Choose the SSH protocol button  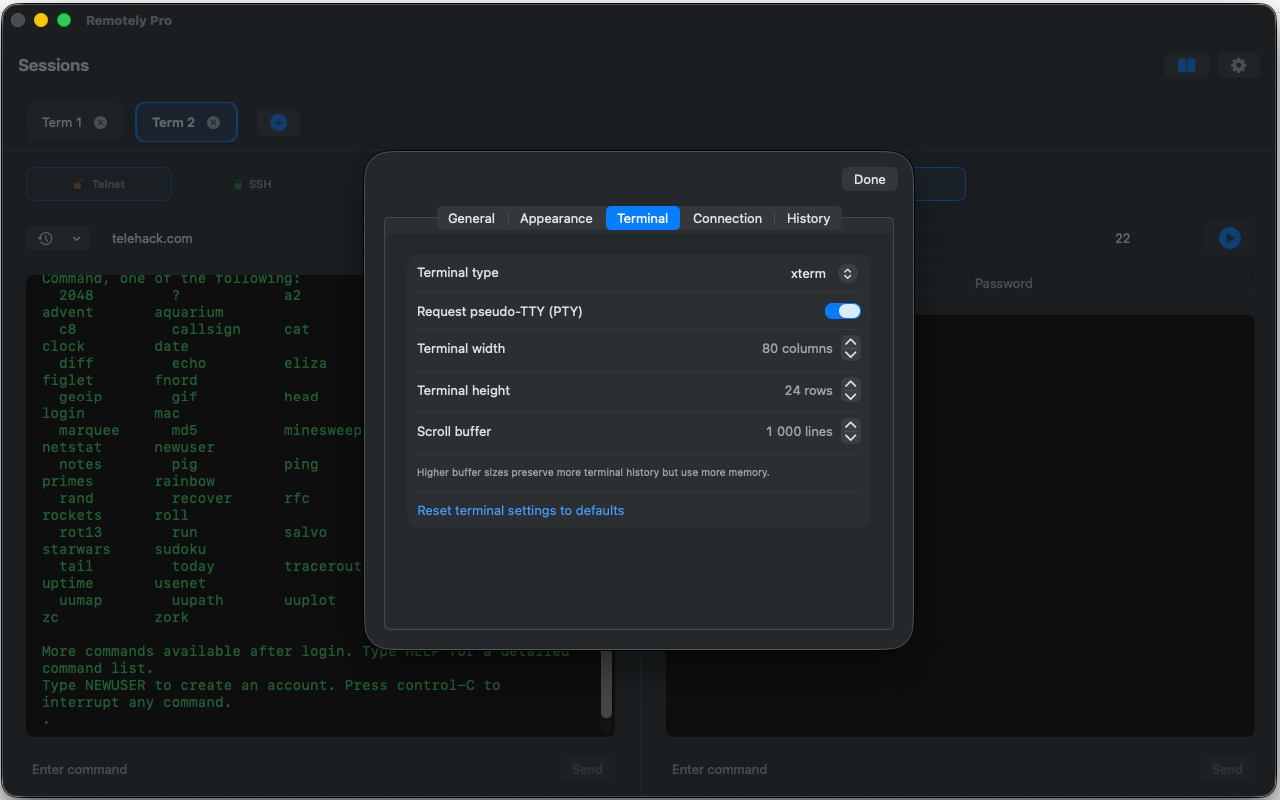(x=252, y=184)
